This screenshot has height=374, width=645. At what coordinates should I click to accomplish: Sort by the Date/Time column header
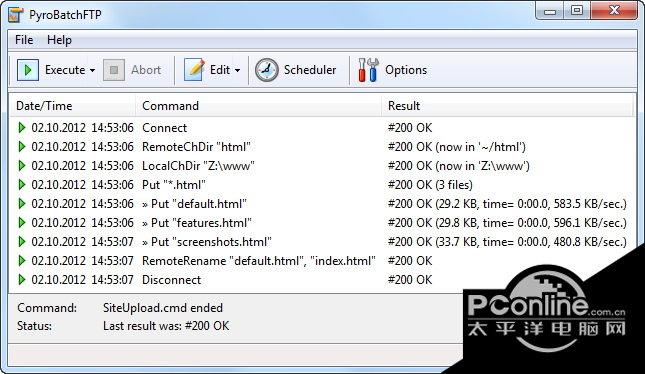(72, 106)
